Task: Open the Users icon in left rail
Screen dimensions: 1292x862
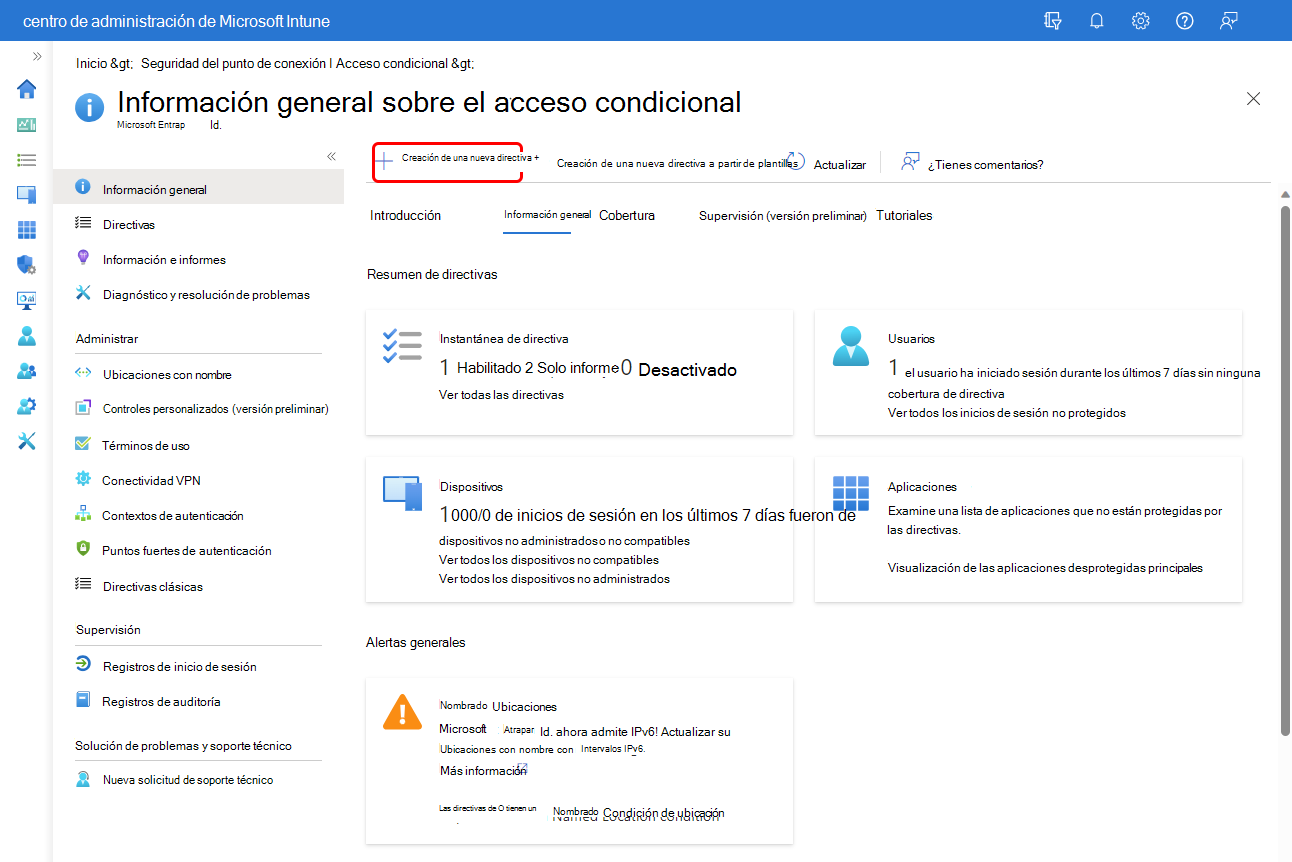Action: click(27, 336)
